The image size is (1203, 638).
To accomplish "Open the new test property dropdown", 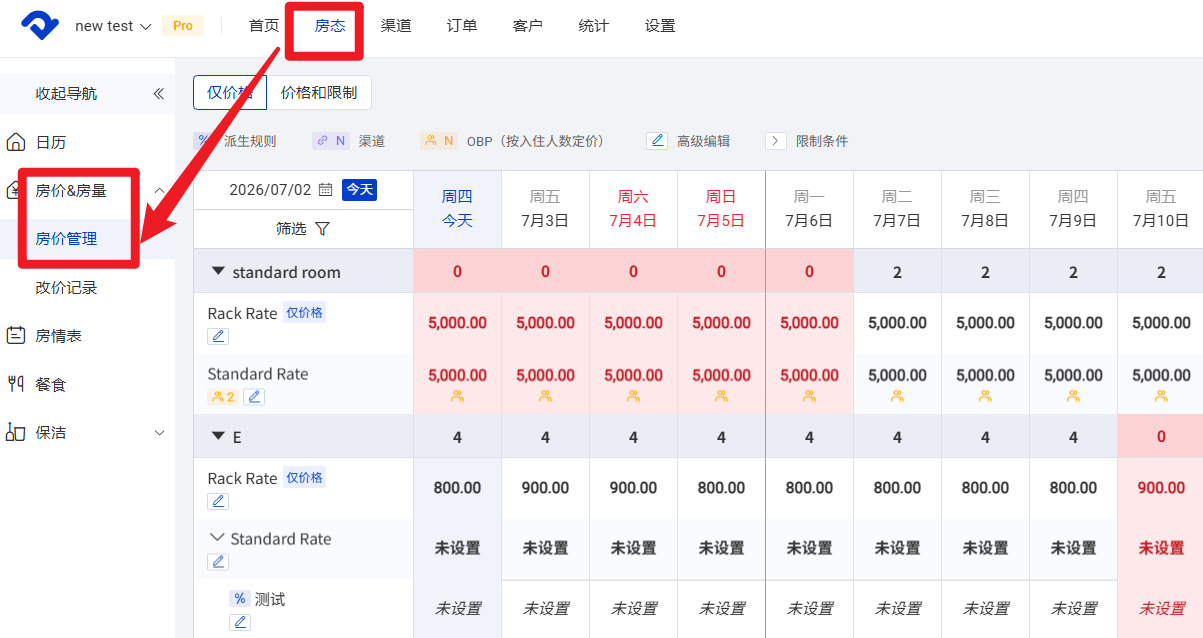I will click(x=113, y=26).
